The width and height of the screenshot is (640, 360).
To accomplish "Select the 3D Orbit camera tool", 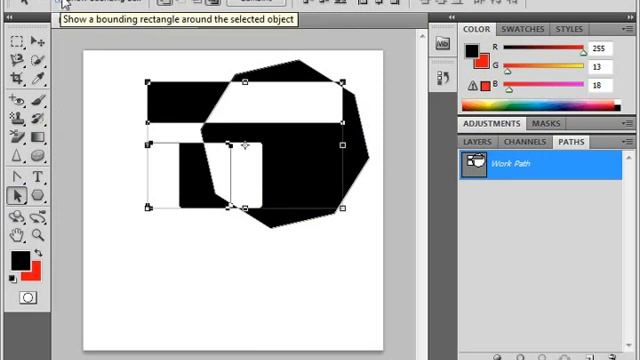I will click(38, 217).
